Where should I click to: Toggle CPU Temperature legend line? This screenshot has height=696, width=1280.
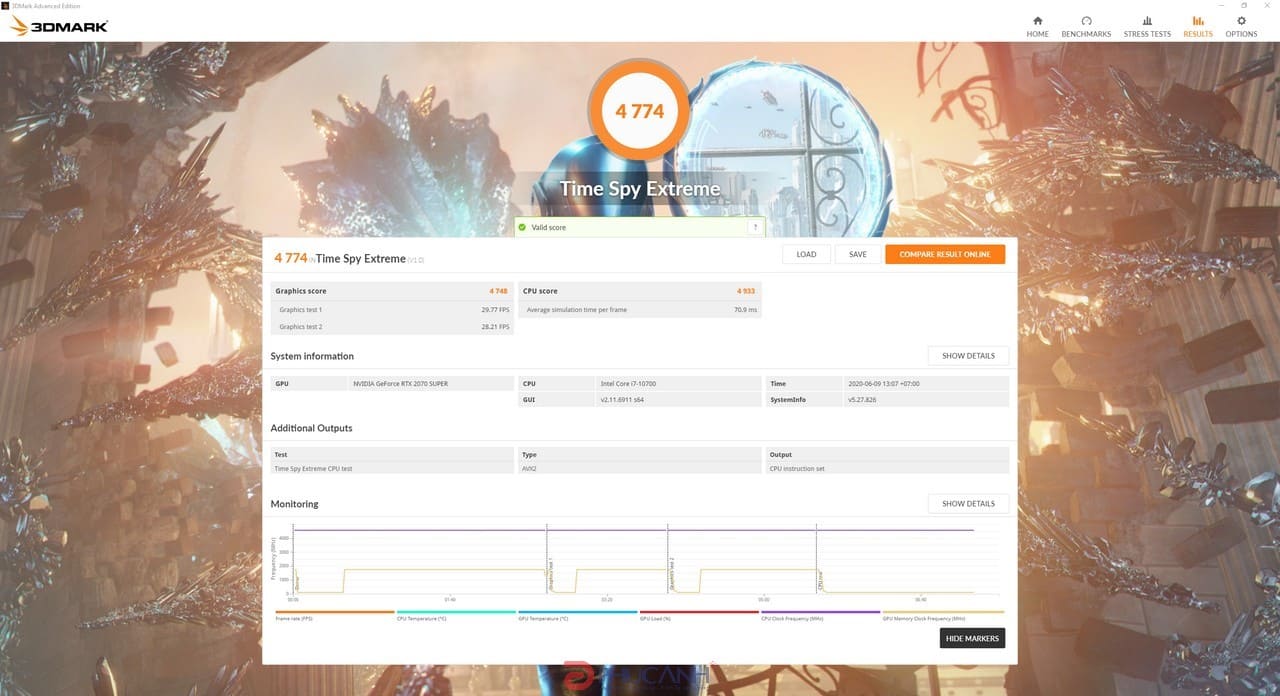point(456,615)
